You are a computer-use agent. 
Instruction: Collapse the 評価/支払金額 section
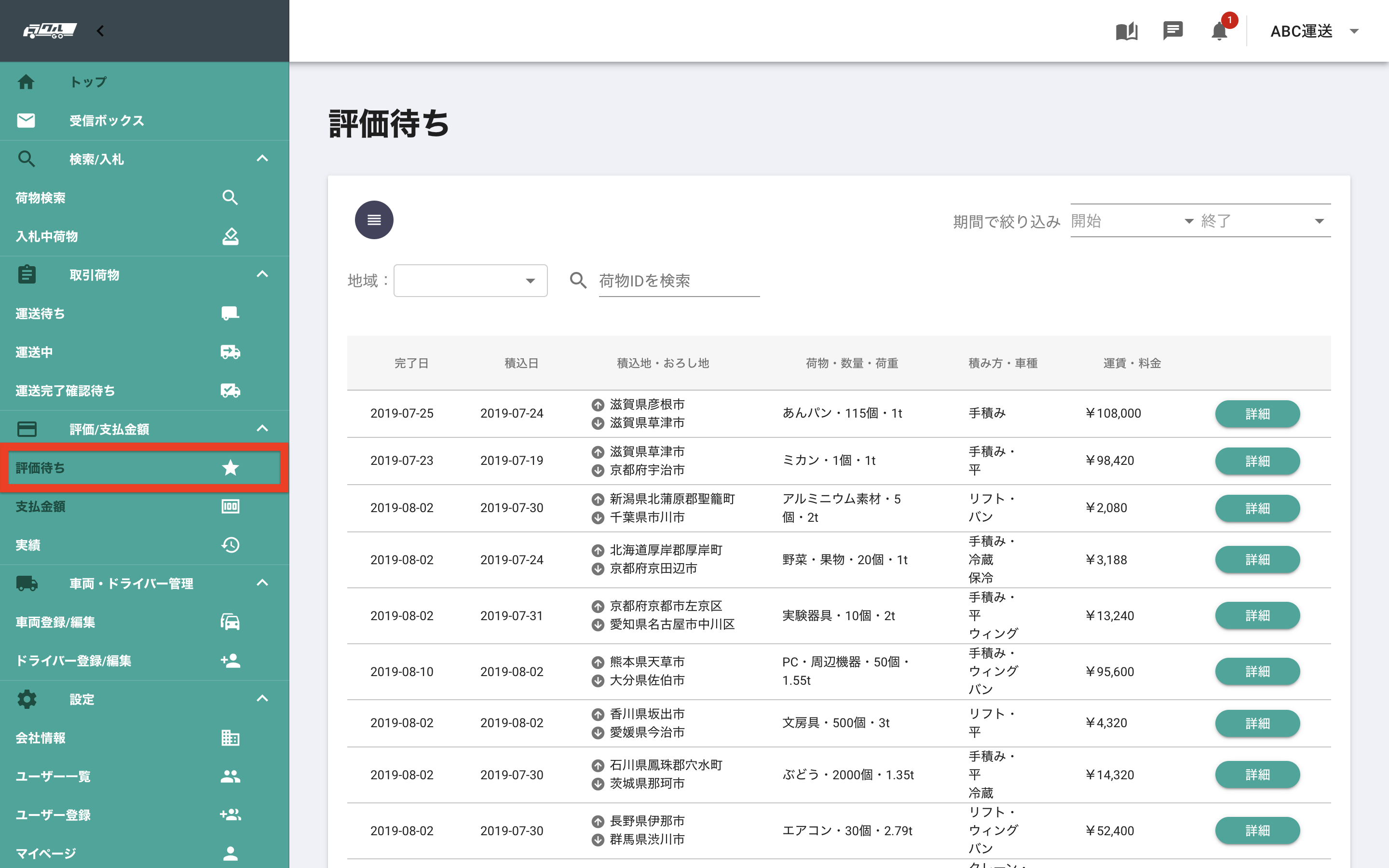click(x=262, y=428)
